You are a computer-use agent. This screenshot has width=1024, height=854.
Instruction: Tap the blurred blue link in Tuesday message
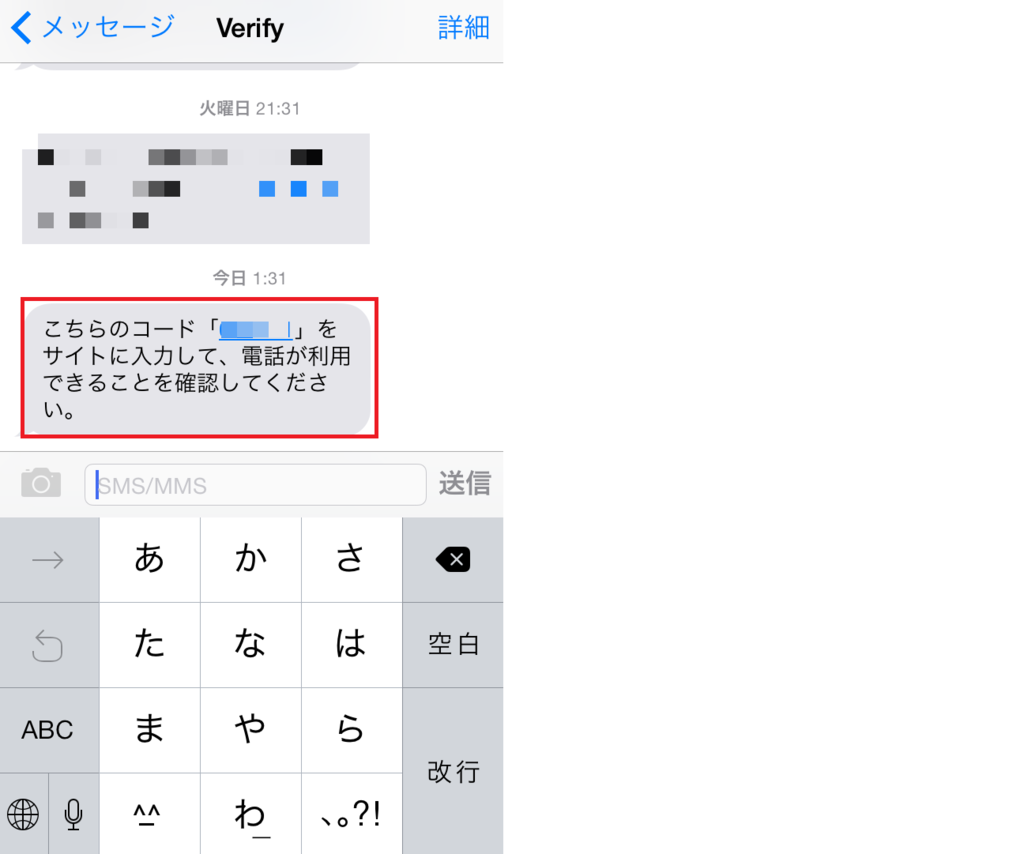tap(298, 189)
